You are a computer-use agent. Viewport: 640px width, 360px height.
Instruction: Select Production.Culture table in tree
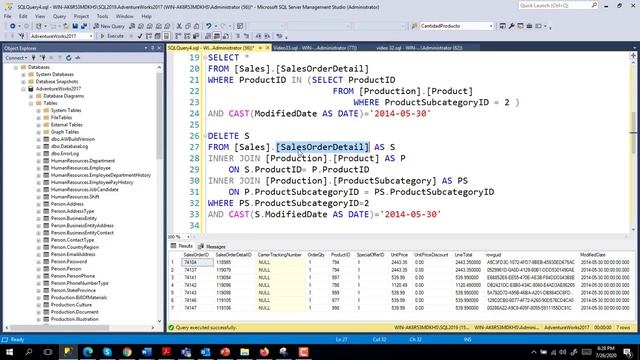click(x=71, y=304)
